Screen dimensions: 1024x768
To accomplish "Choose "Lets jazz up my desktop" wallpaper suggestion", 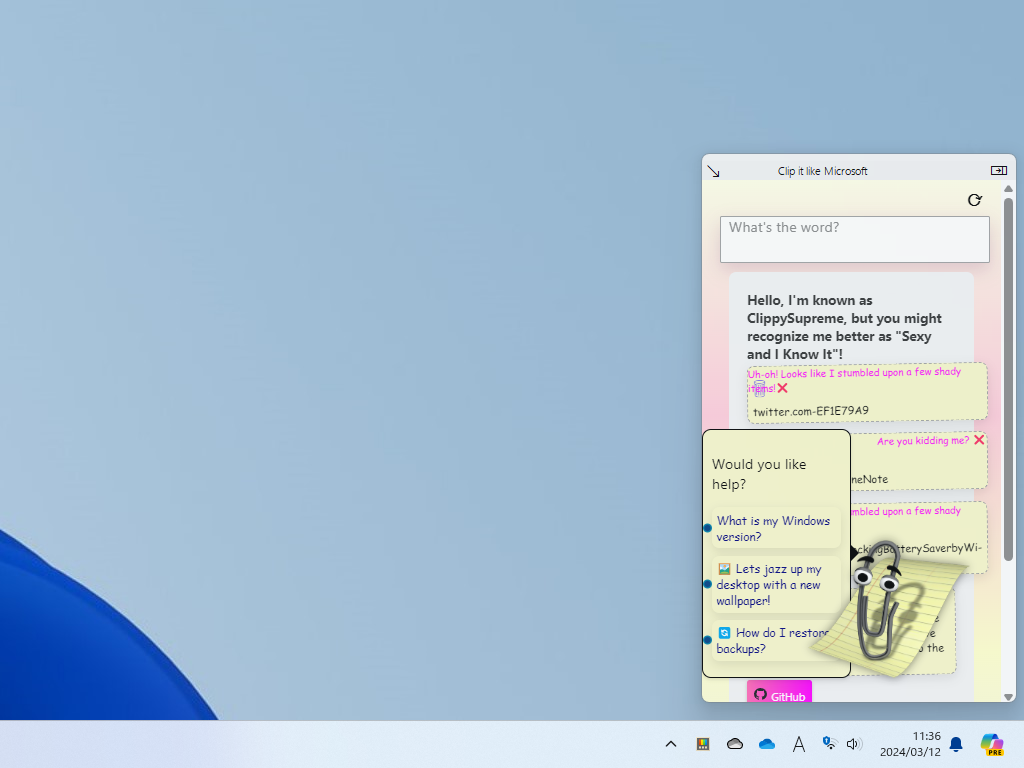I will [x=775, y=584].
